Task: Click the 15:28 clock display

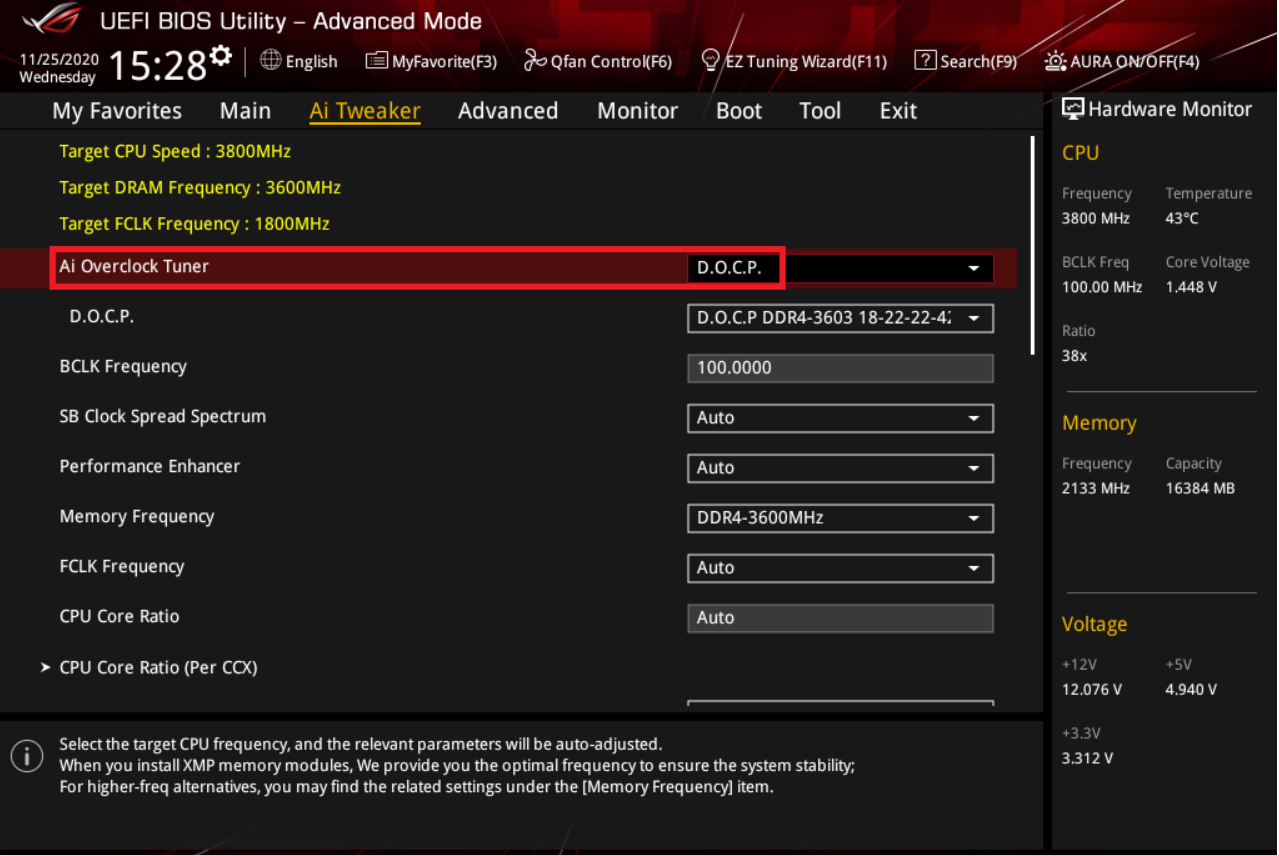Action: (156, 66)
